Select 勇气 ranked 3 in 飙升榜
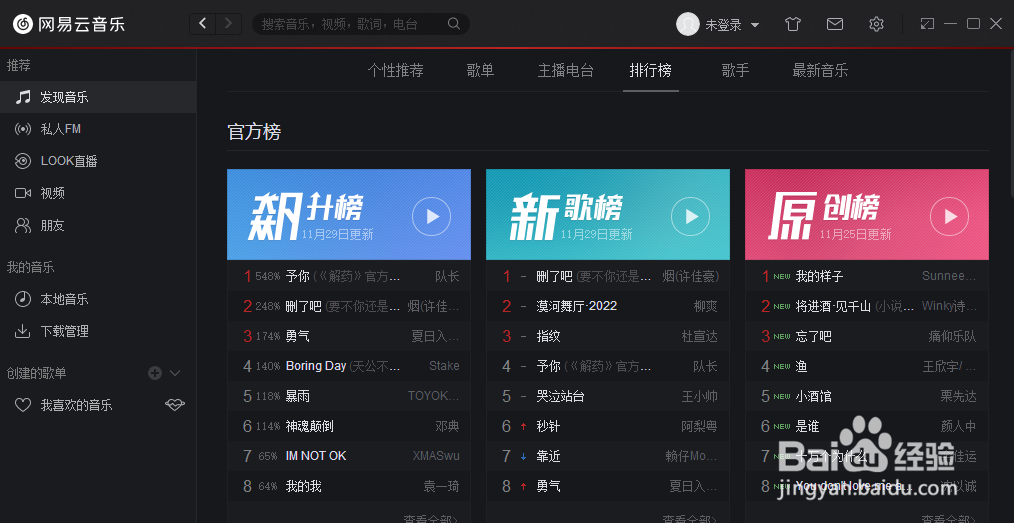 349,336
